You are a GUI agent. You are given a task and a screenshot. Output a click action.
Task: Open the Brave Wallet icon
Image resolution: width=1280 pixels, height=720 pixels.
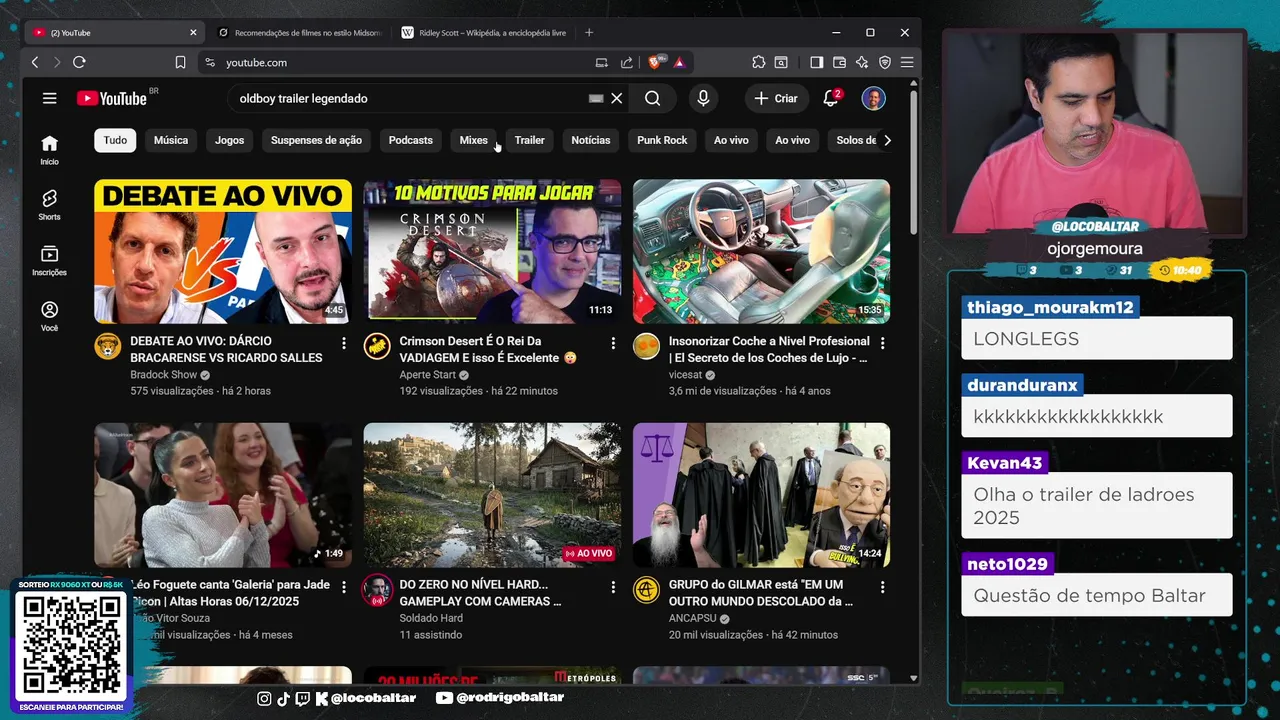[839, 62]
